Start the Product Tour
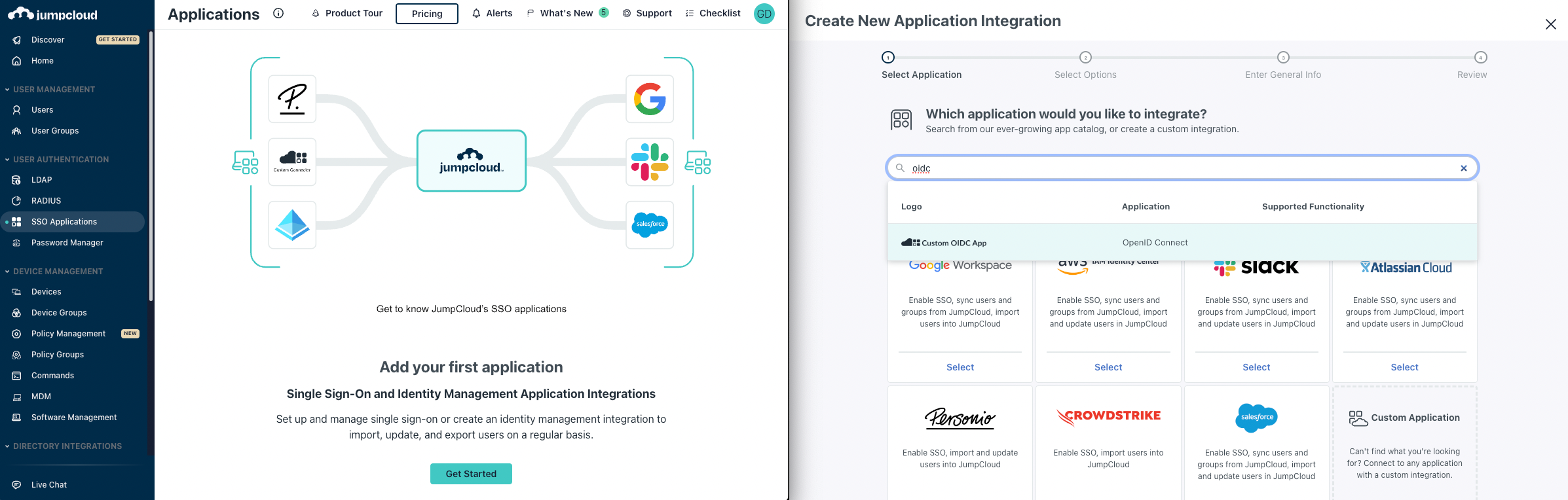The height and width of the screenshot is (500, 1568). [x=347, y=13]
